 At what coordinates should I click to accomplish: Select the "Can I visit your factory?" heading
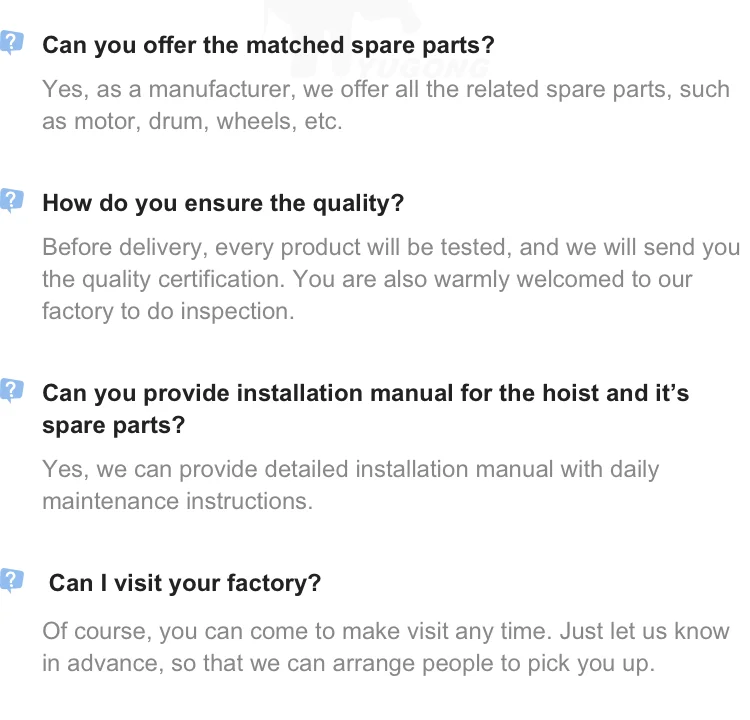point(185,583)
